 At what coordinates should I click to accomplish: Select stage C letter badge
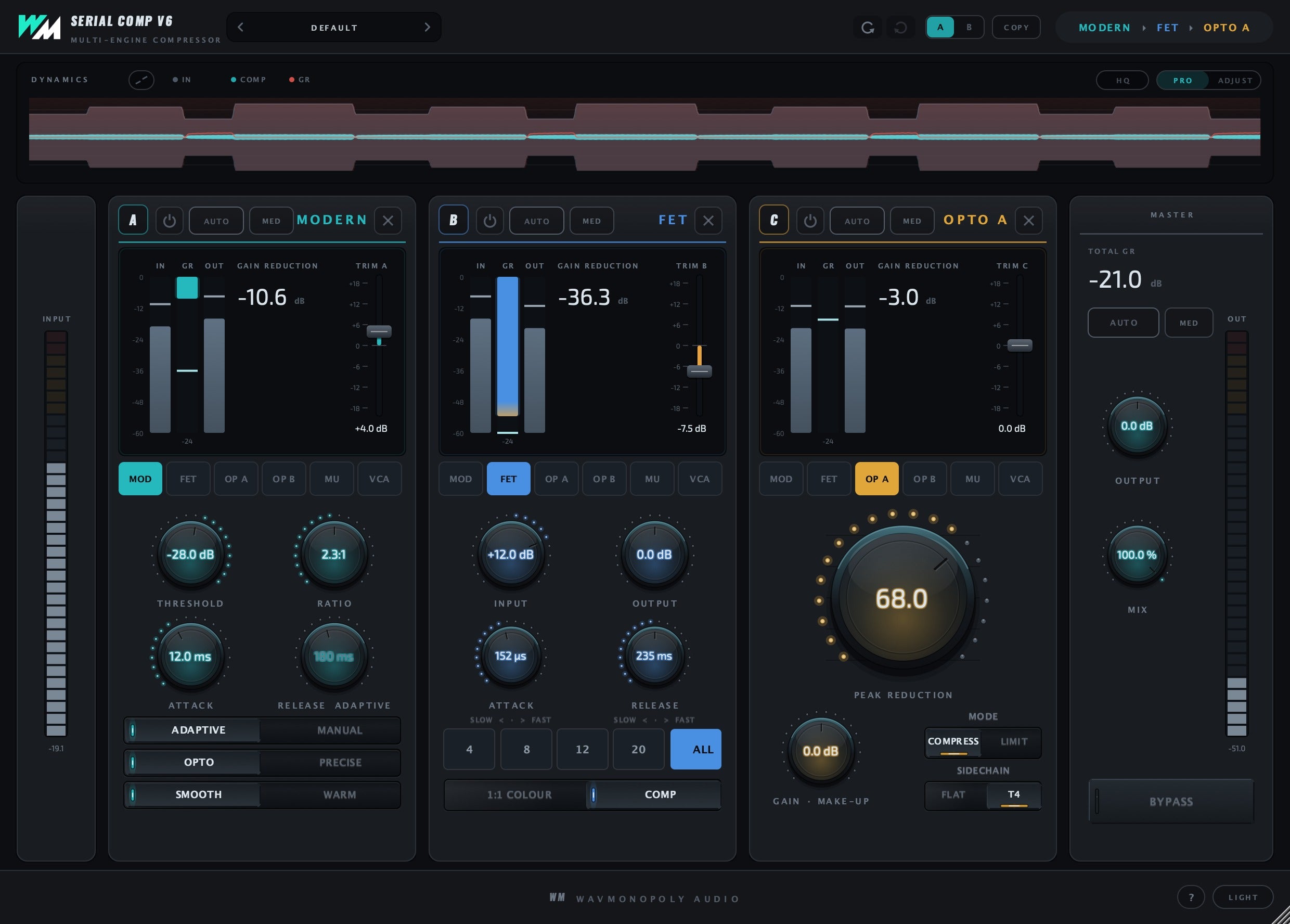point(774,220)
